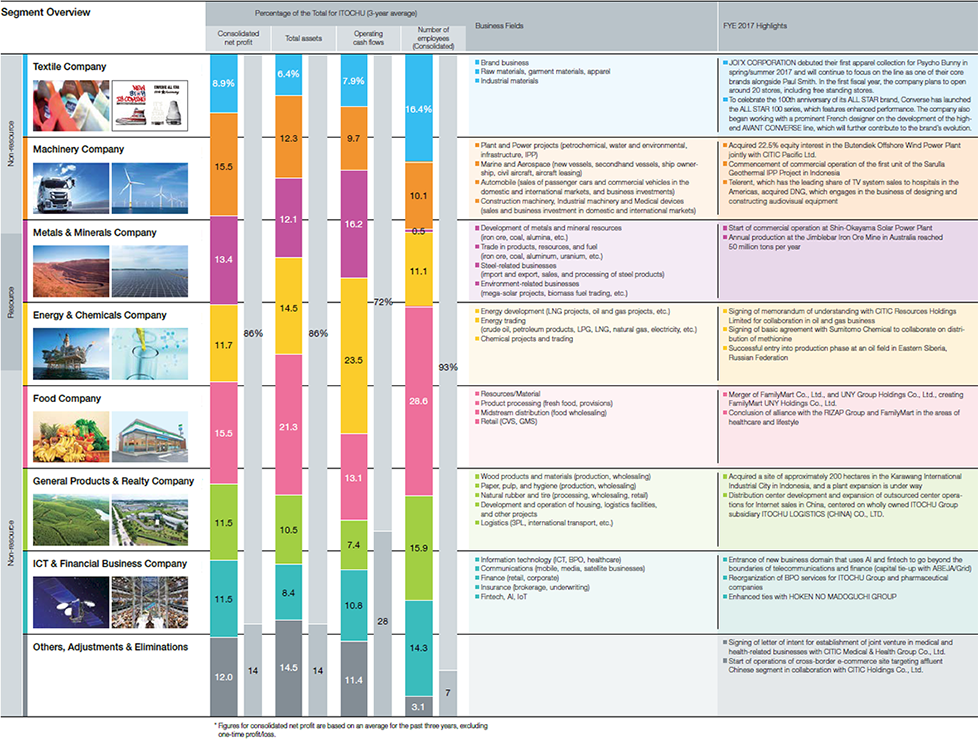The image size is (978, 740).
Task: Click the Resource side label
Action: (x=11, y=302)
